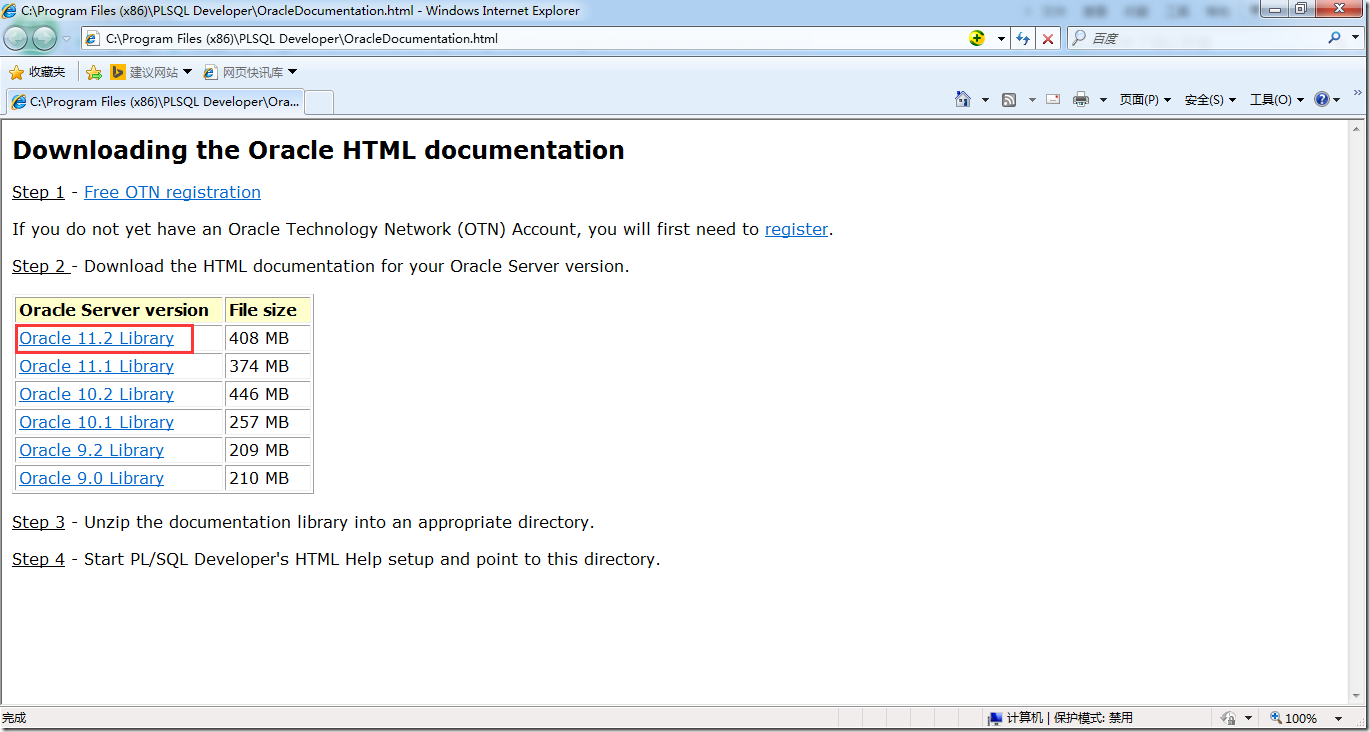Select the PLSQL Developer OracleDocumentation tab
The height and width of the screenshot is (732, 1370).
pos(154,101)
